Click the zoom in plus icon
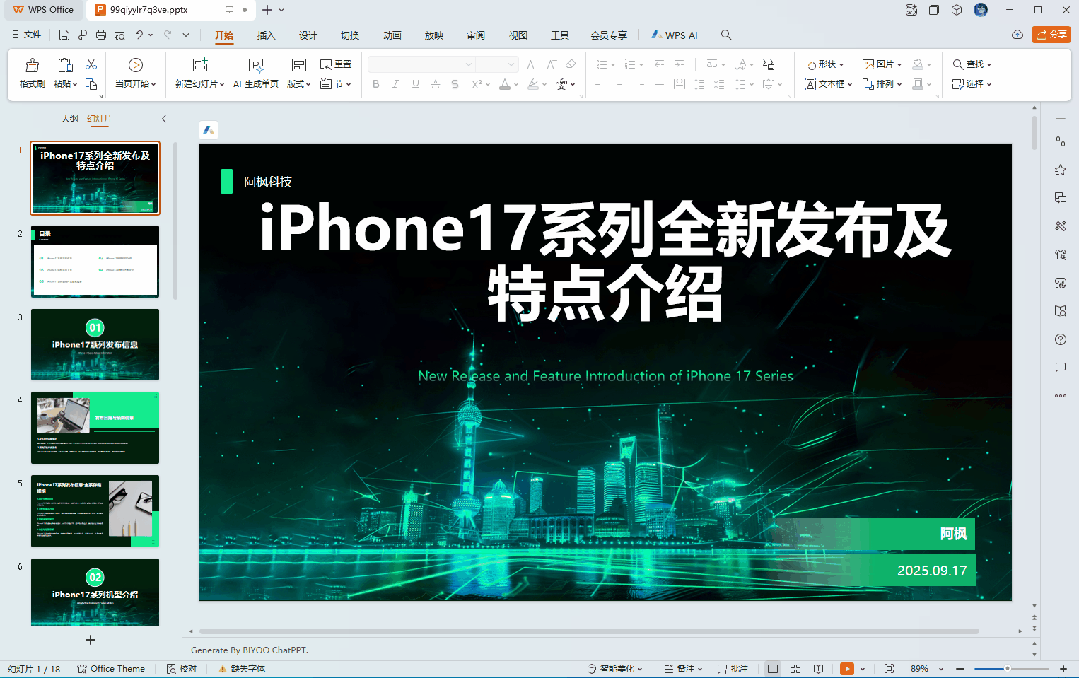Image resolution: width=1079 pixels, height=678 pixels. coord(1063,668)
